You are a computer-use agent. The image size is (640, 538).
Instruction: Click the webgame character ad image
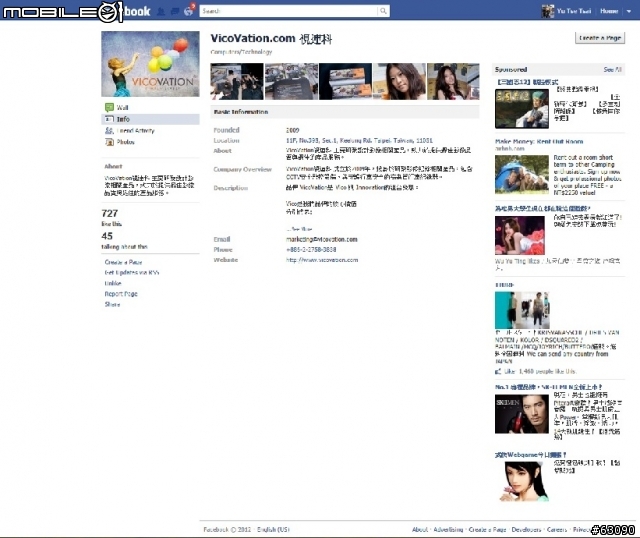[x=524, y=482]
